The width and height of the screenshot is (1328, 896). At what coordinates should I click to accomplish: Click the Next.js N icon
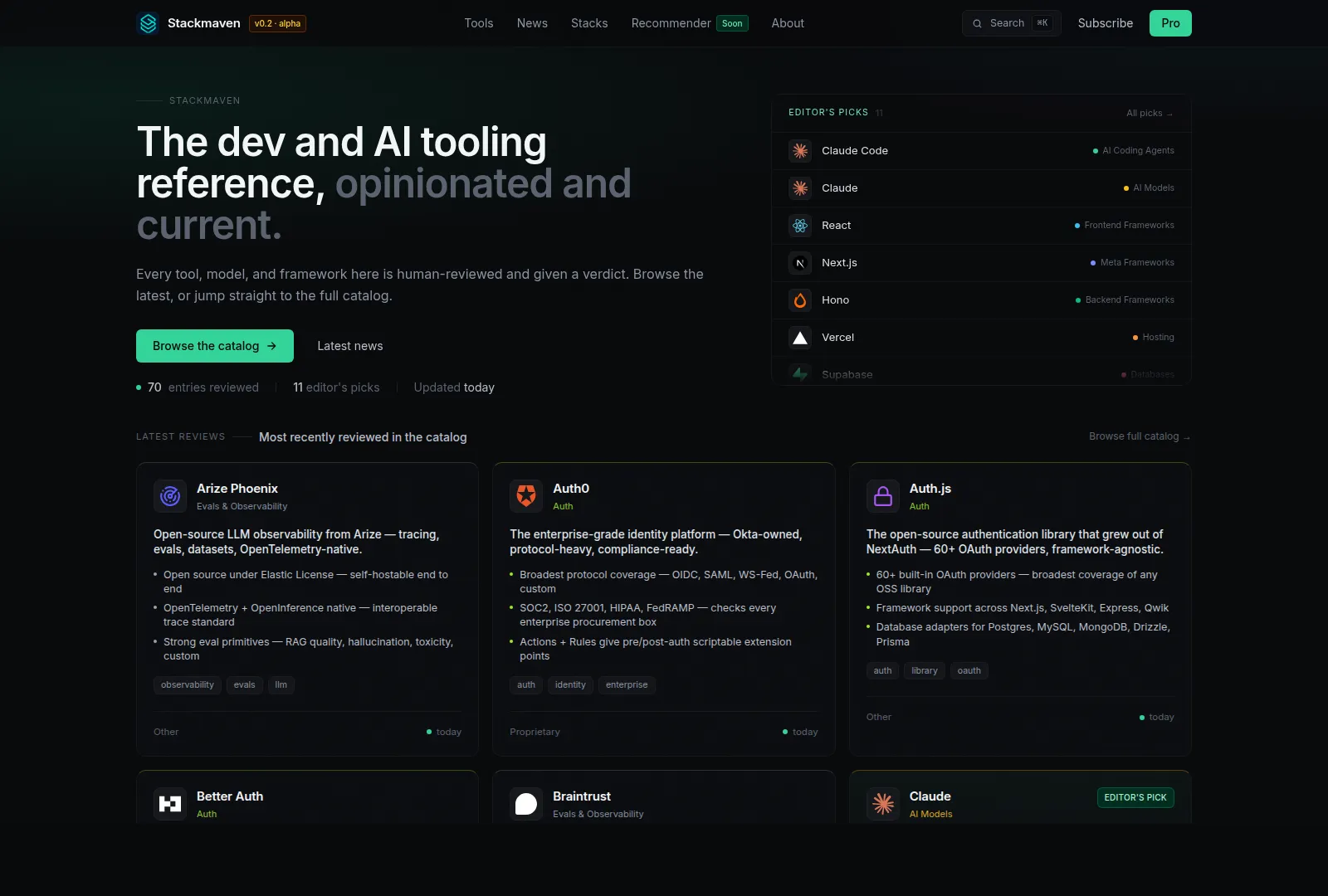point(800,263)
